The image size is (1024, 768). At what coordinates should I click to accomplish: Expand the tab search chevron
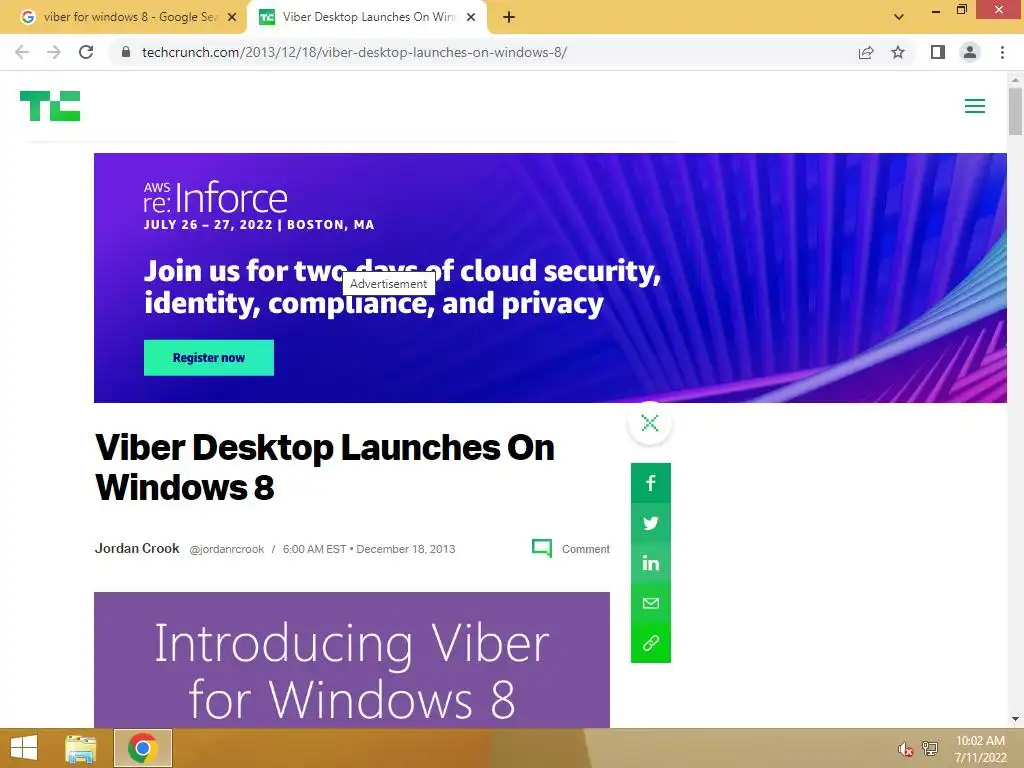pos(899,18)
